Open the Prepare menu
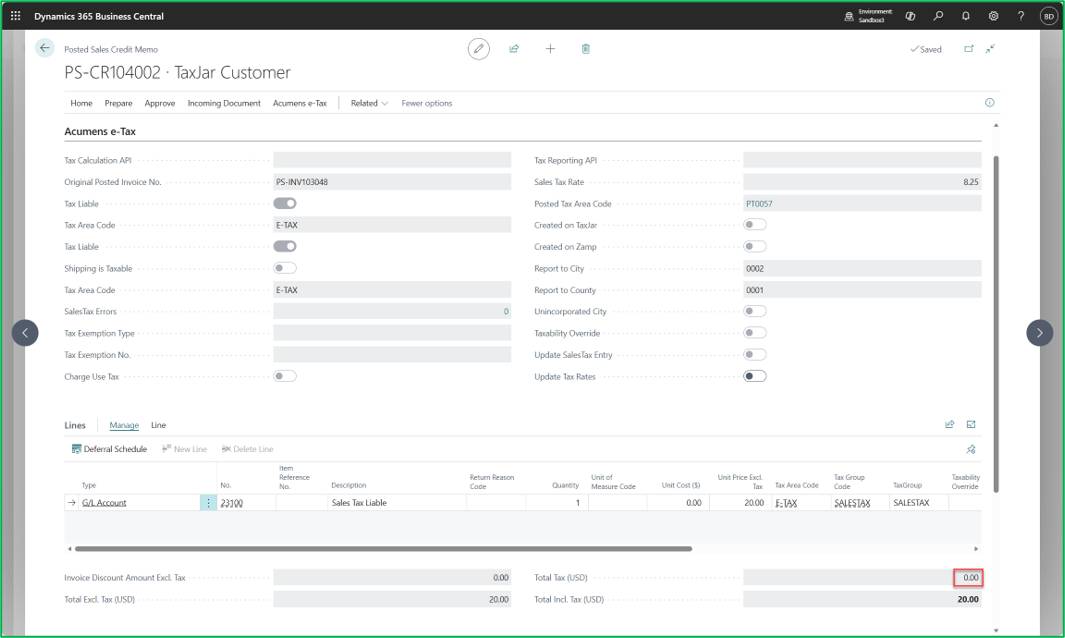The width and height of the screenshot is (1065, 638). click(118, 103)
